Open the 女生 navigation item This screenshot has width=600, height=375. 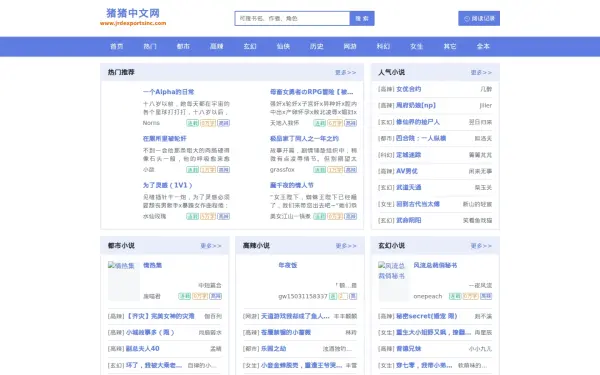coord(416,46)
